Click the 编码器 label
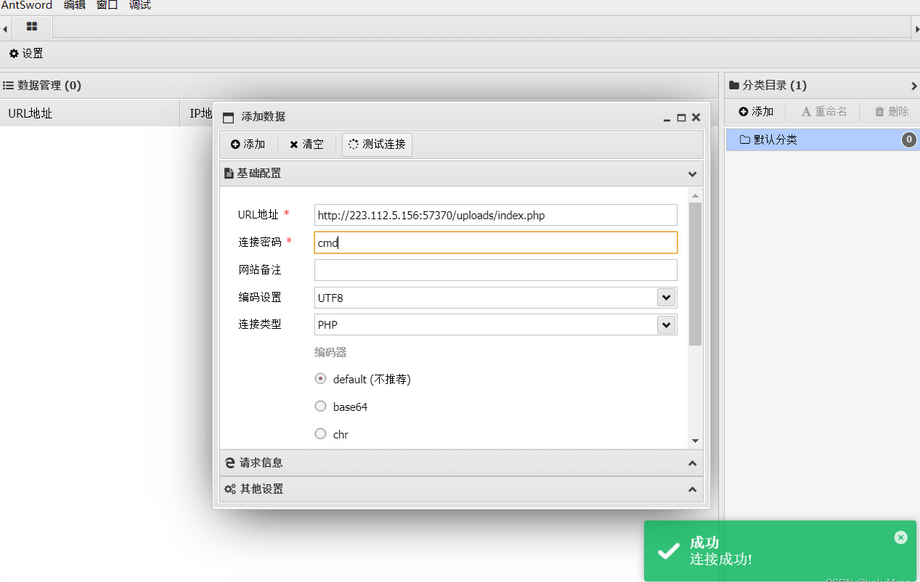920x582 pixels. pyautogui.click(x=330, y=352)
